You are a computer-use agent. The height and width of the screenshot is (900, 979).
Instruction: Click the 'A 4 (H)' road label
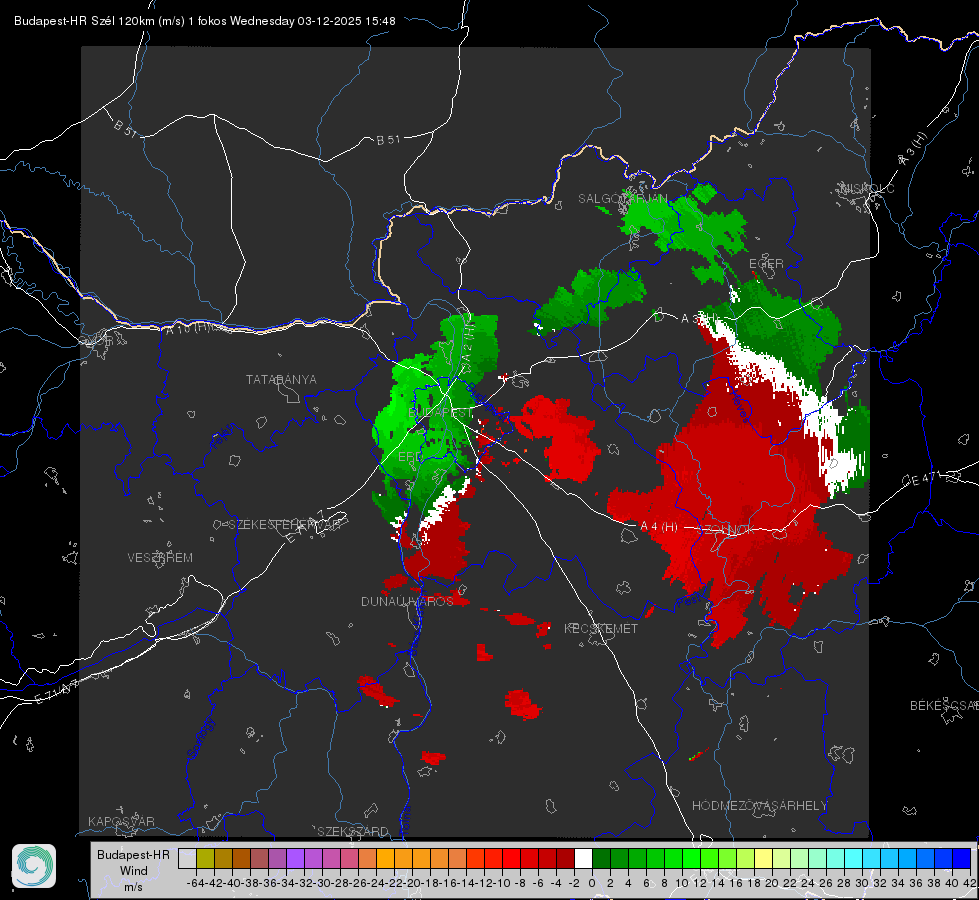[659, 527]
